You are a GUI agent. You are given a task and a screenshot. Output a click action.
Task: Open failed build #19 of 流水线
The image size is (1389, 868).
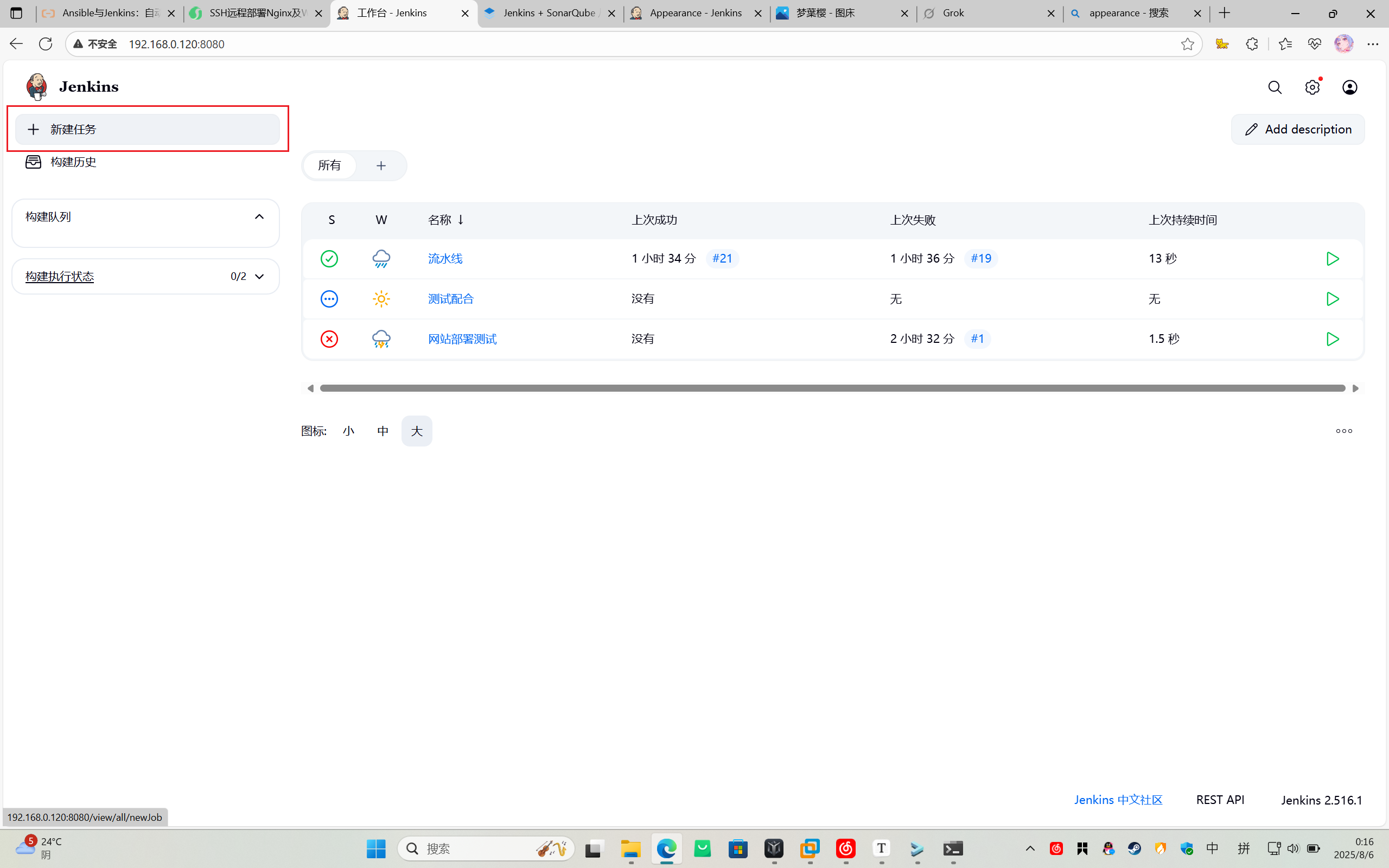(x=981, y=258)
